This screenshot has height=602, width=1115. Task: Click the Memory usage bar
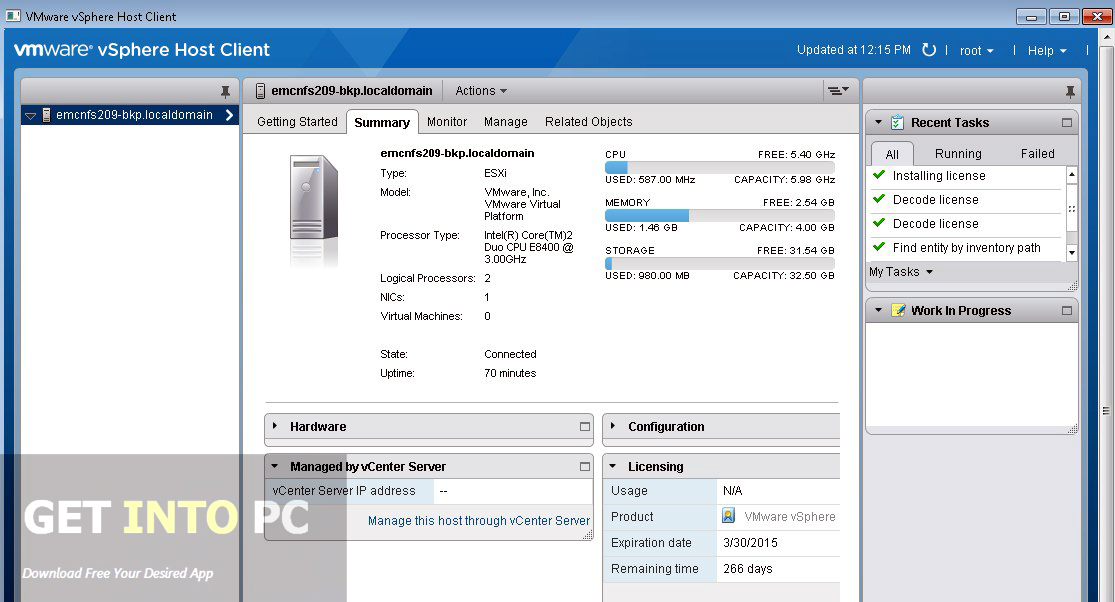720,215
